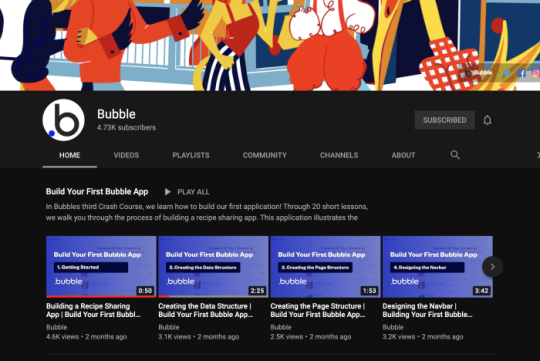This screenshot has width=540, height=361.
Task: Open the 3. Creating the Page Structure thumbnail
Action: (325, 267)
